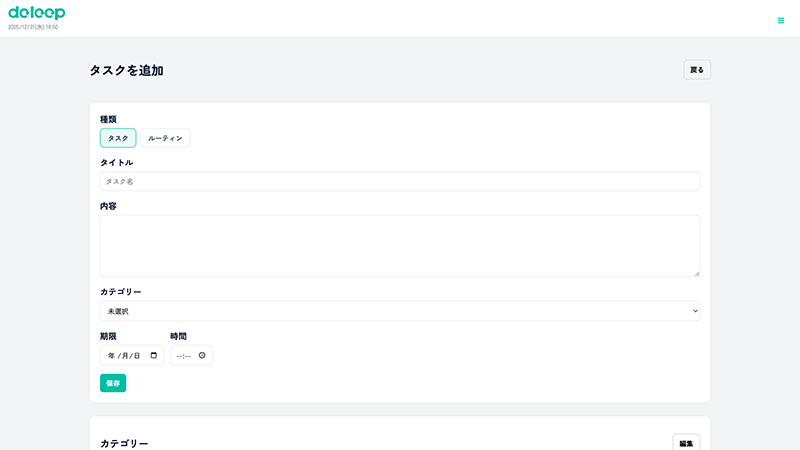Viewport: 800px width, 450px height.
Task: Click the 年/月/日 date field
Action: 124,355
